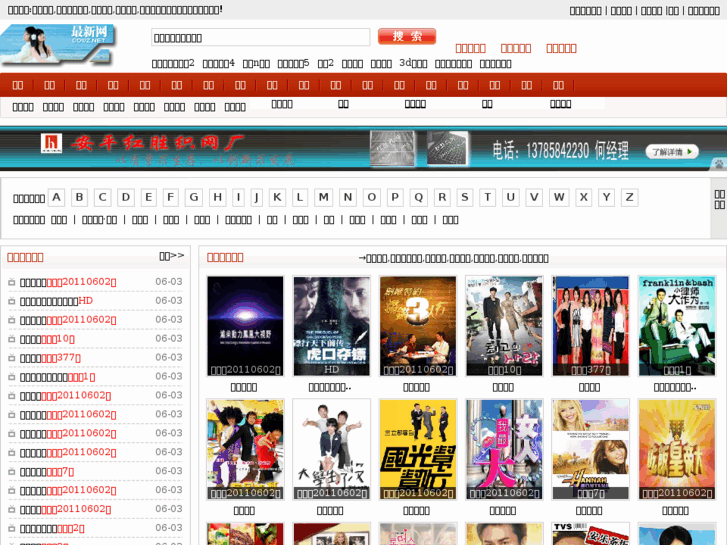
Task: Select letter B in the alphabet index
Action: 79,198
